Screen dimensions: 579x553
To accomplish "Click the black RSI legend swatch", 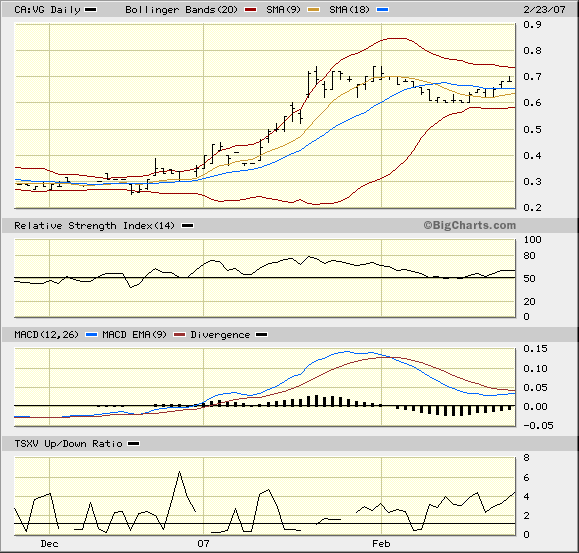I will point(188,226).
